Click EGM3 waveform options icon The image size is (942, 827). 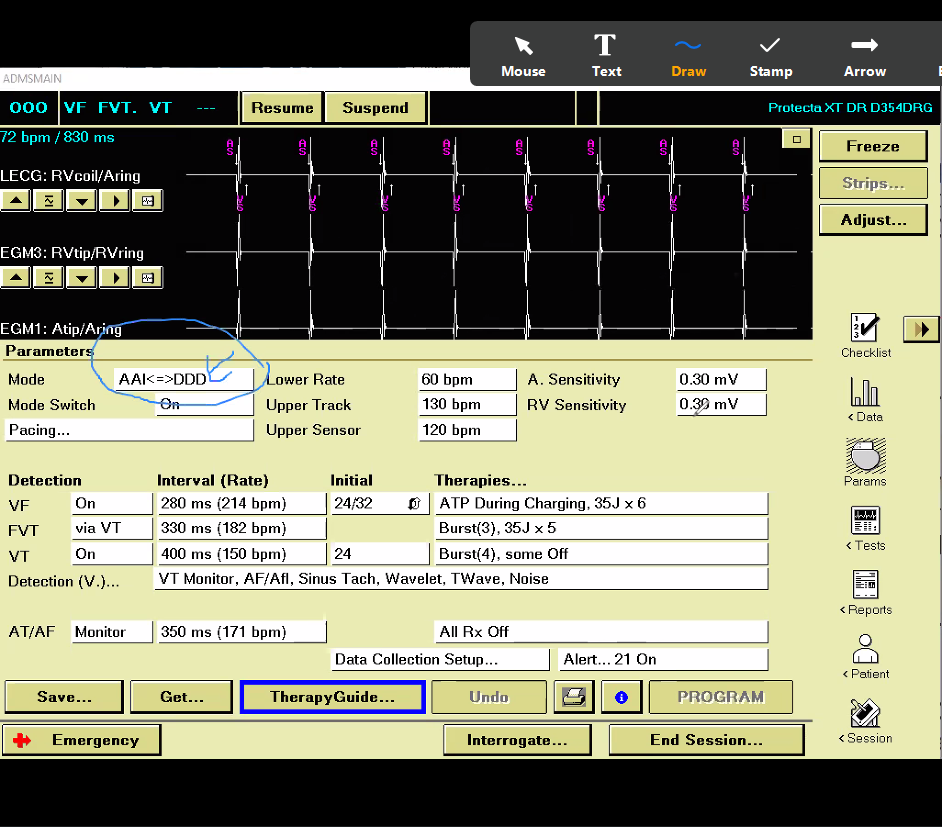coord(148,277)
